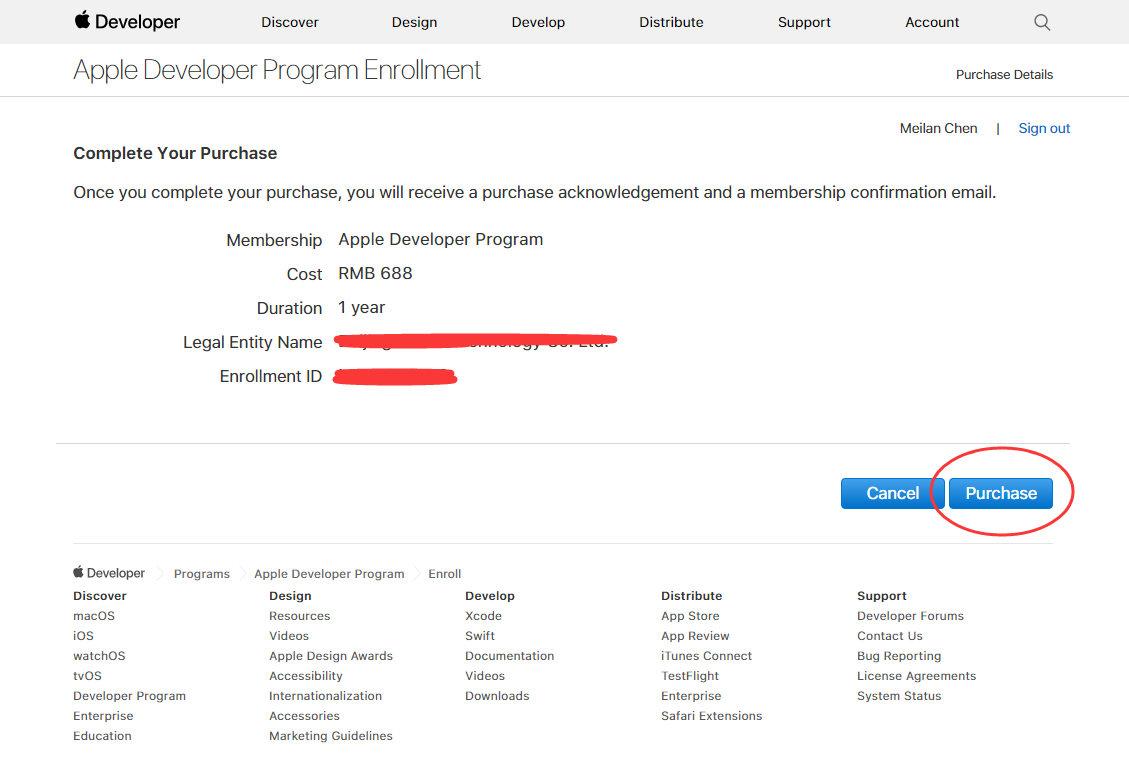Click the Cancel button

coord(893,493)
